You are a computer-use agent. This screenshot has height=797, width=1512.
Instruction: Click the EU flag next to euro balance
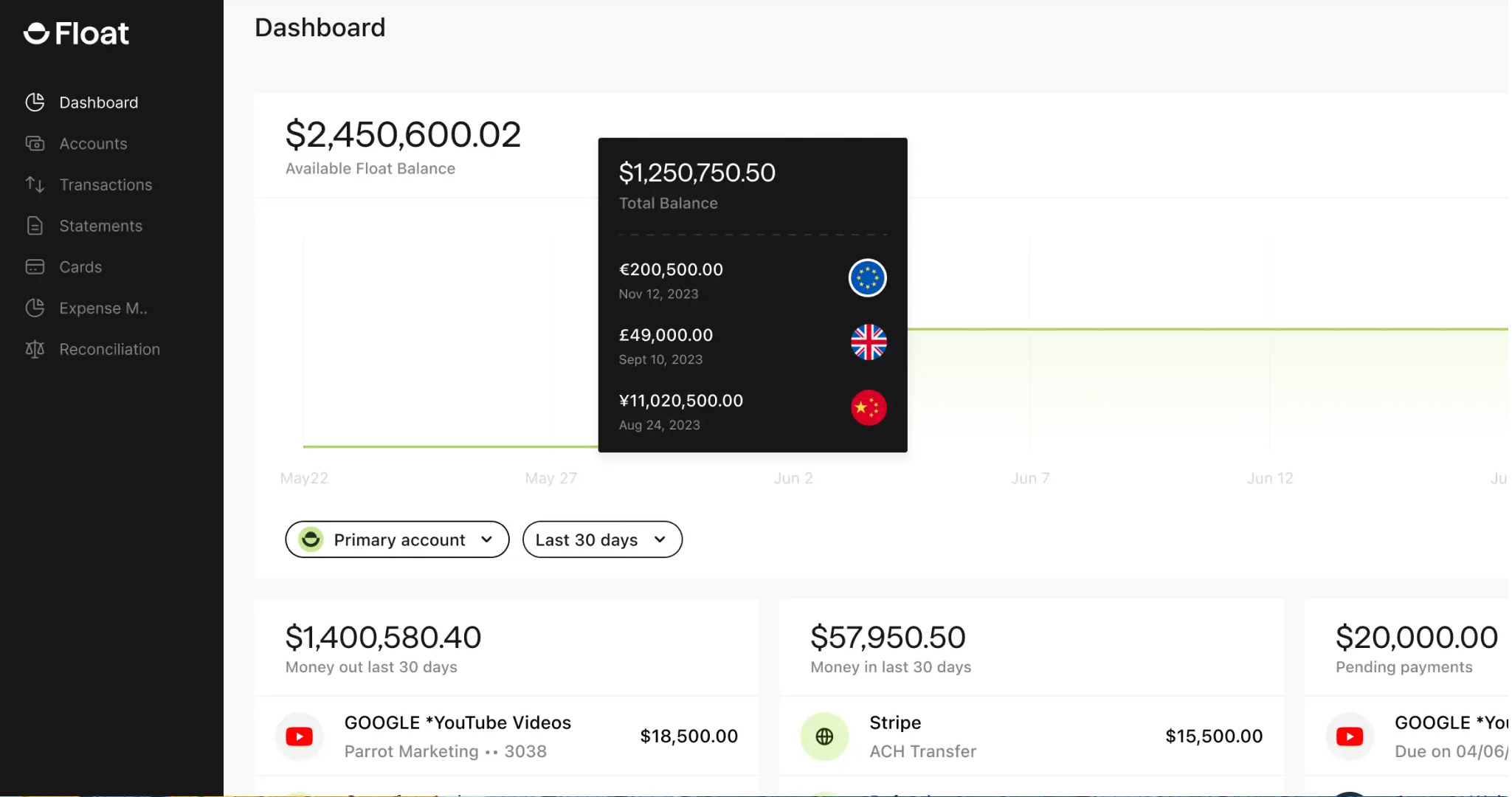point(868,277)
